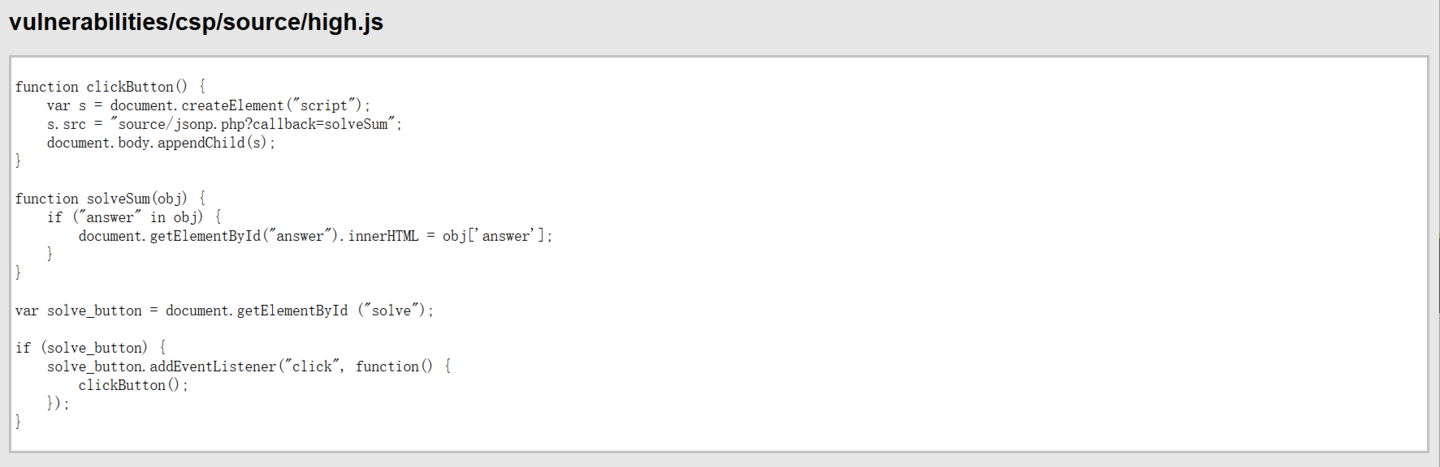Image resolution: width=1440 pixels, height=467 pixels.
Task: Click the 'if (solve_button)' line
Action: click(x=90, y=348)
